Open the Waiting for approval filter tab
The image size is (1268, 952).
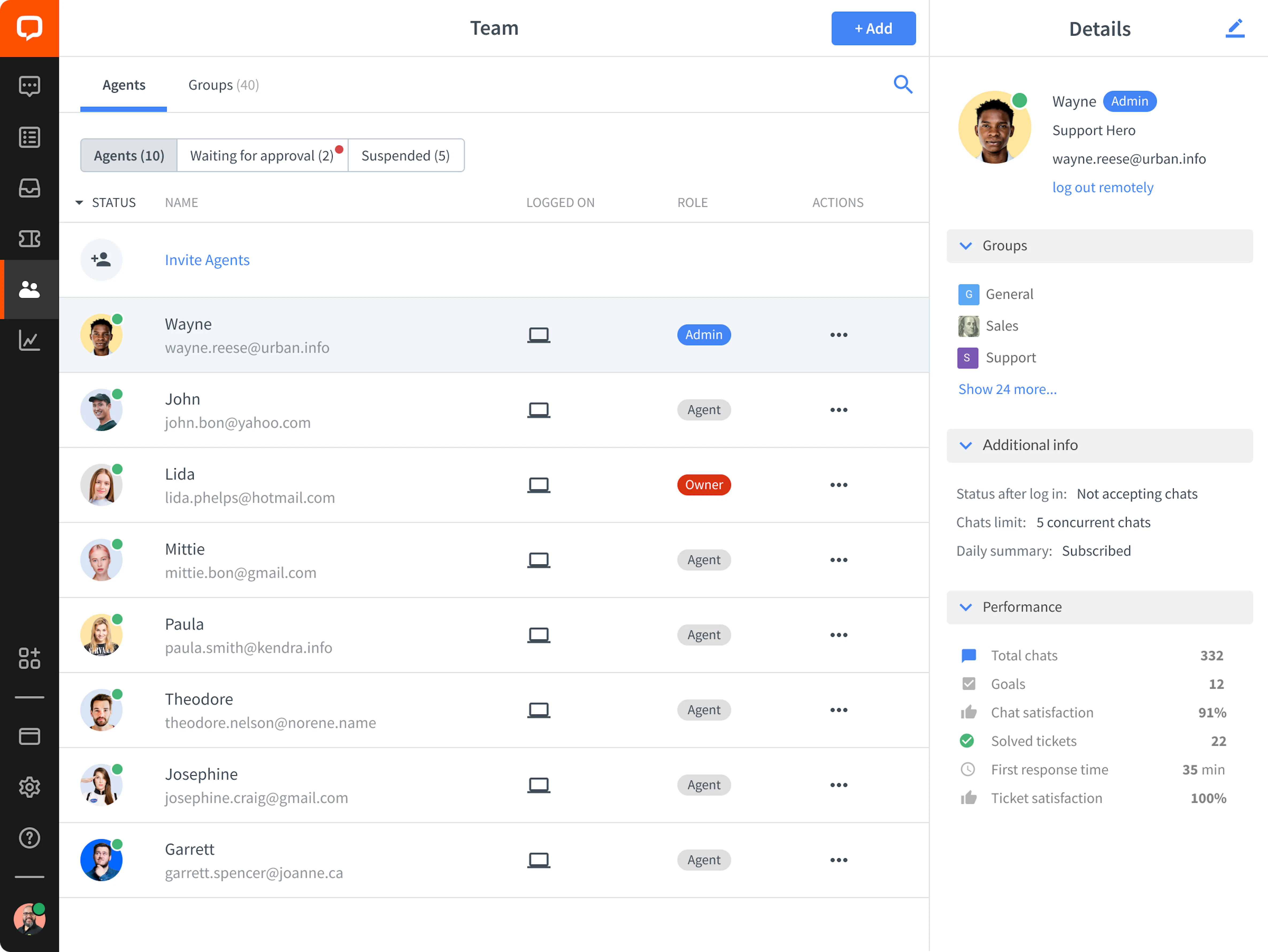tap(263, 155)
